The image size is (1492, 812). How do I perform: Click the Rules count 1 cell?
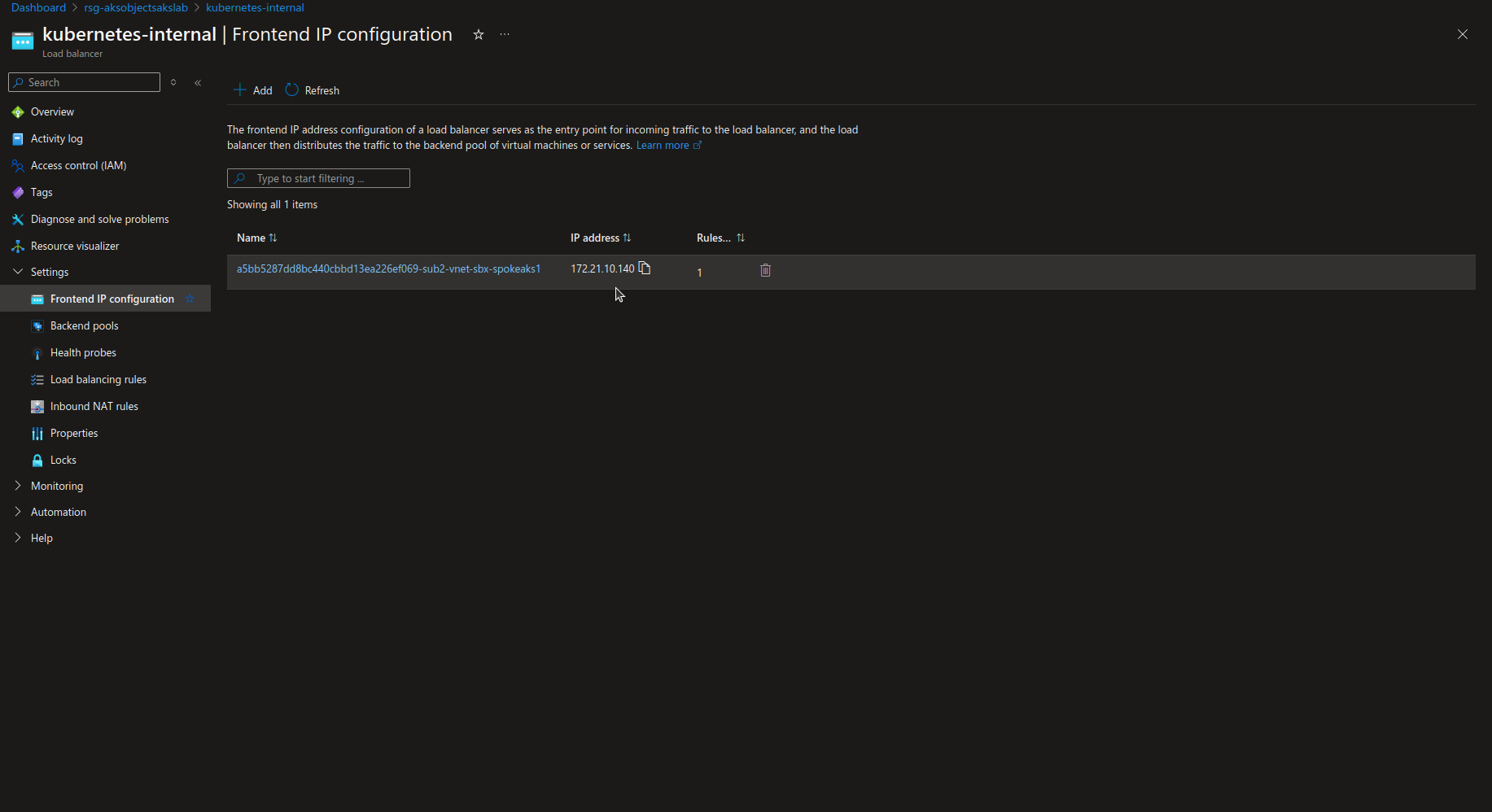click(699, 273)
